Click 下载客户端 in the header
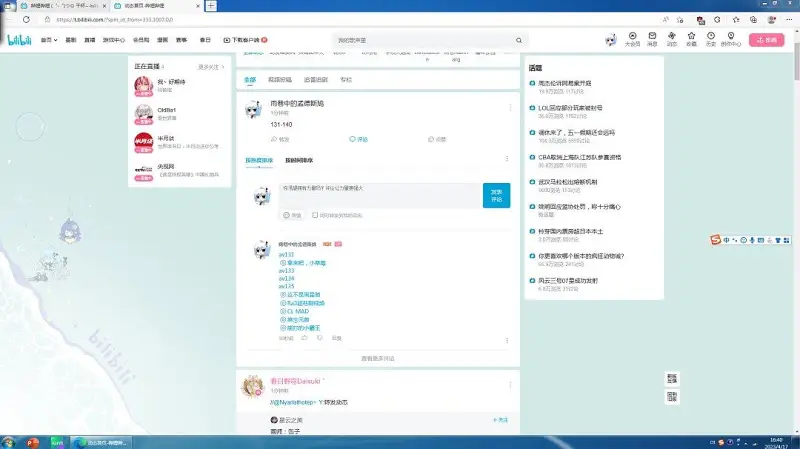This screenshot has height=449, width=800. (x=245, y=40)
